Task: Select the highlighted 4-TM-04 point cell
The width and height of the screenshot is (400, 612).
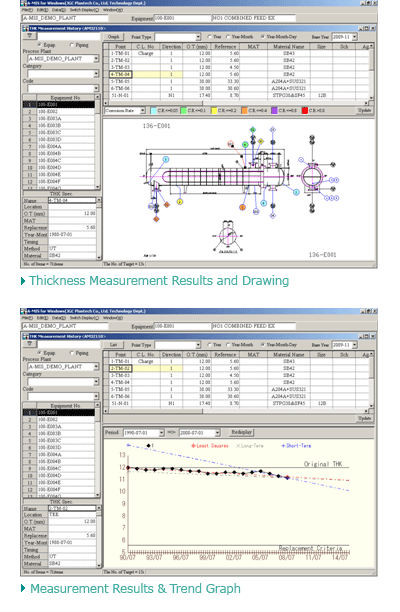Action: 121,74
